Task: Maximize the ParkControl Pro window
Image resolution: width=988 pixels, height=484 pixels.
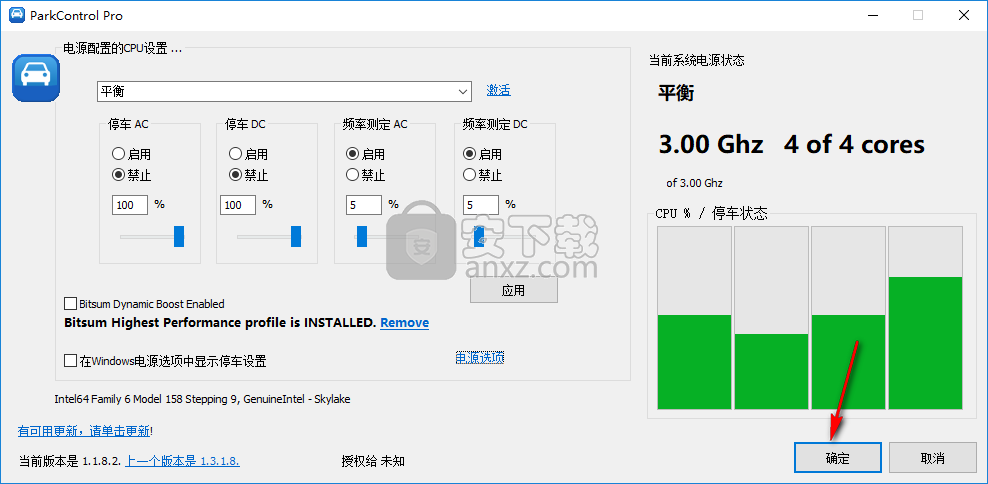Action: coord(918,16)
